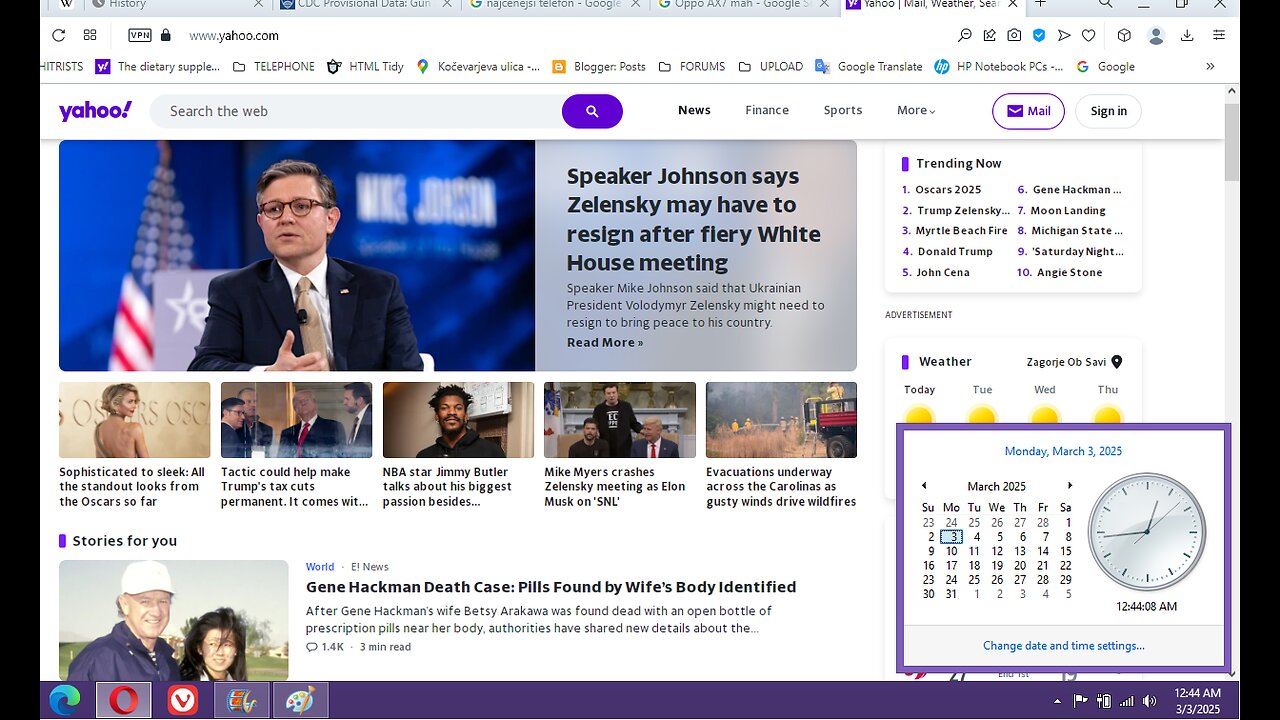The image size is (1280, 720).
Task: Open trending topic Moon Landing
Action: coord(1068,211)
